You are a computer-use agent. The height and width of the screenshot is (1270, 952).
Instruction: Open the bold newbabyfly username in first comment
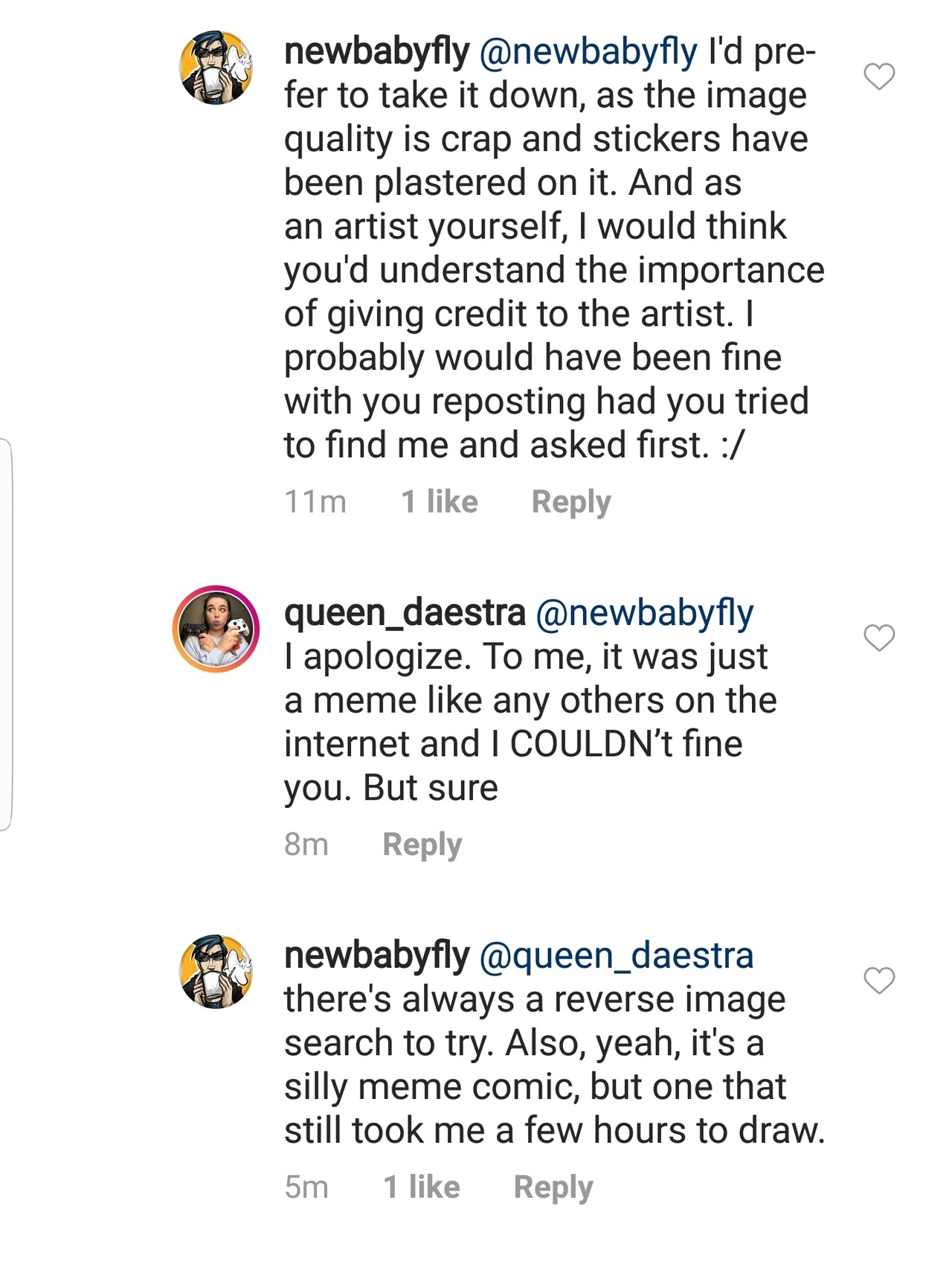coord(376,51)
